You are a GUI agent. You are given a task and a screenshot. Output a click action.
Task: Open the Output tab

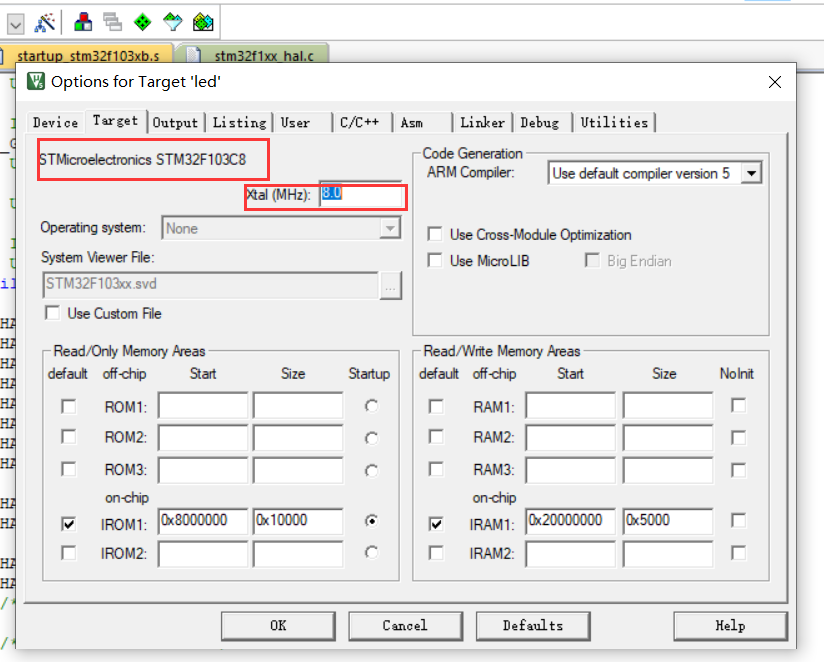[x=176, y=122]
